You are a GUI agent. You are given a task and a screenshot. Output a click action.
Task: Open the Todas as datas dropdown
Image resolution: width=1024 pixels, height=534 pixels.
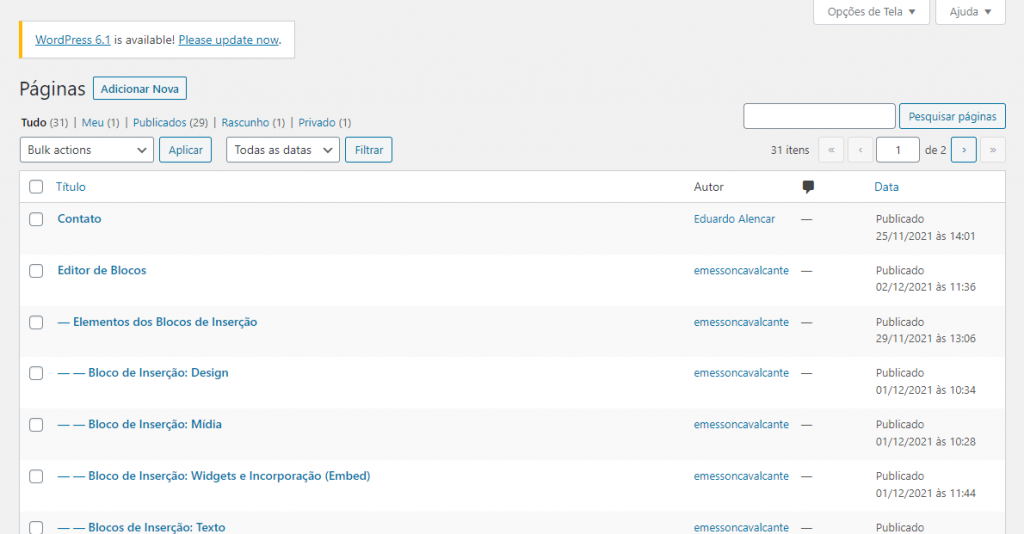(x=283, y=149)
